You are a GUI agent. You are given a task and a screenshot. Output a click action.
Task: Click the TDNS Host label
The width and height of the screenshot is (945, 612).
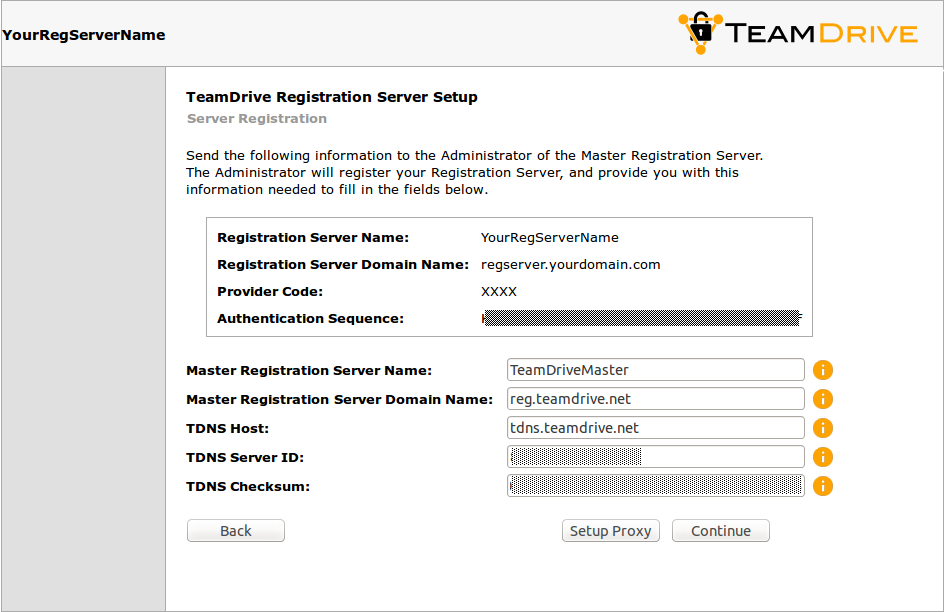tap(227, 429)
